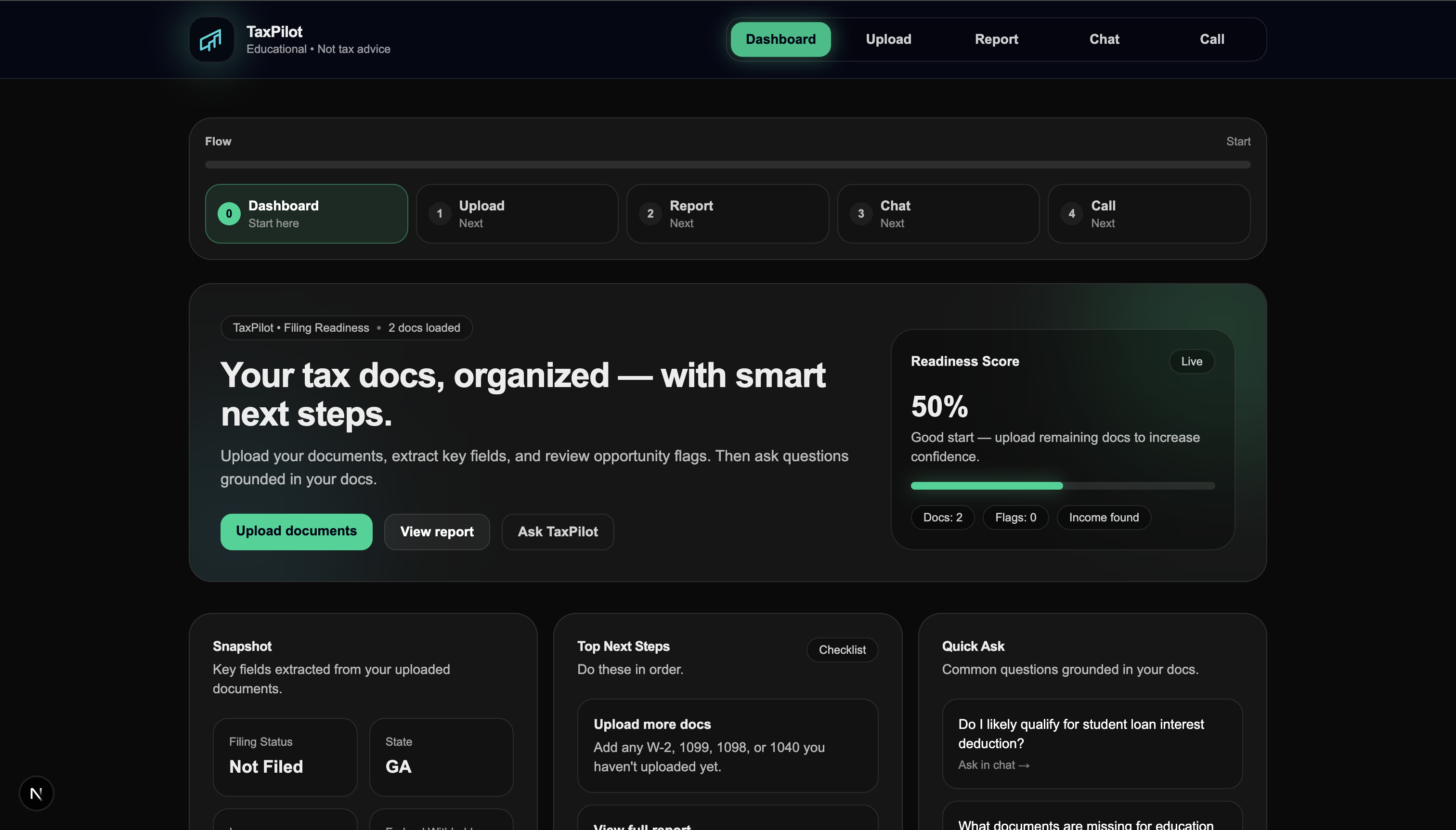This screenshot has height=830, width=1456.
Task: Open the Next.js dev tools badge
Action: (x=37, y=793)
